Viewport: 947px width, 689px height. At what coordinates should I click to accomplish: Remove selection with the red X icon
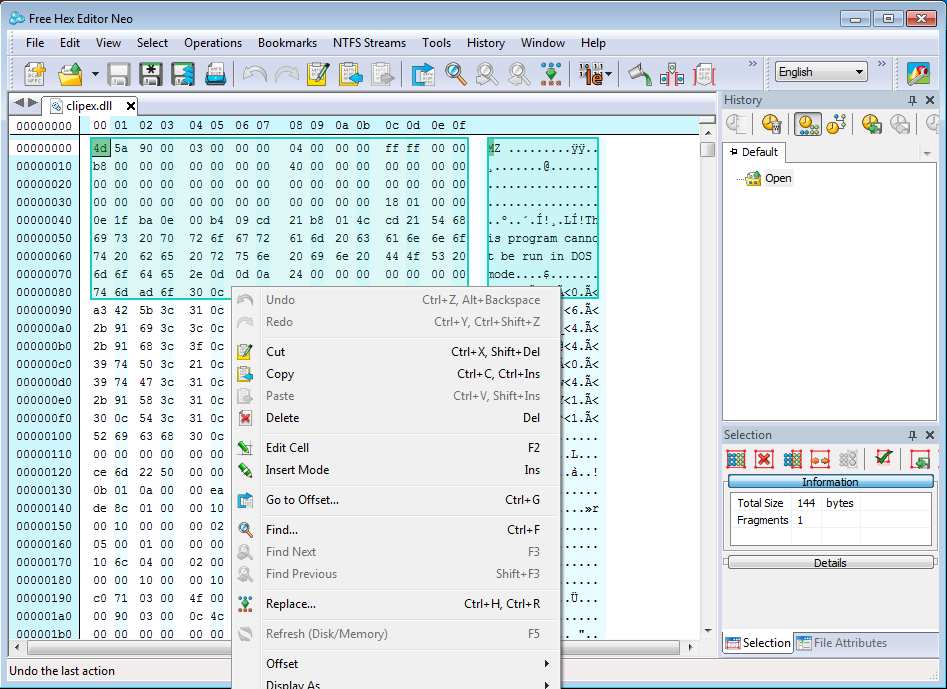[762, 457]
